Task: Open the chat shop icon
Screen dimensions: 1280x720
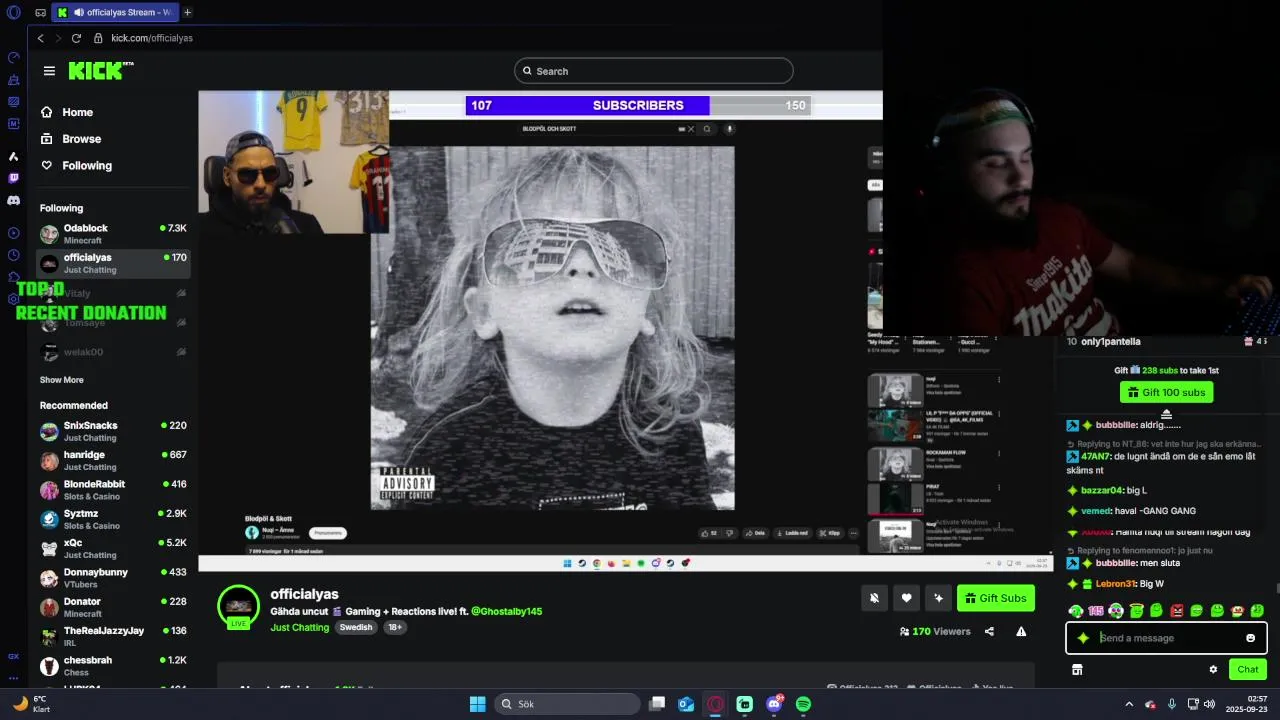Action: 1077,669
